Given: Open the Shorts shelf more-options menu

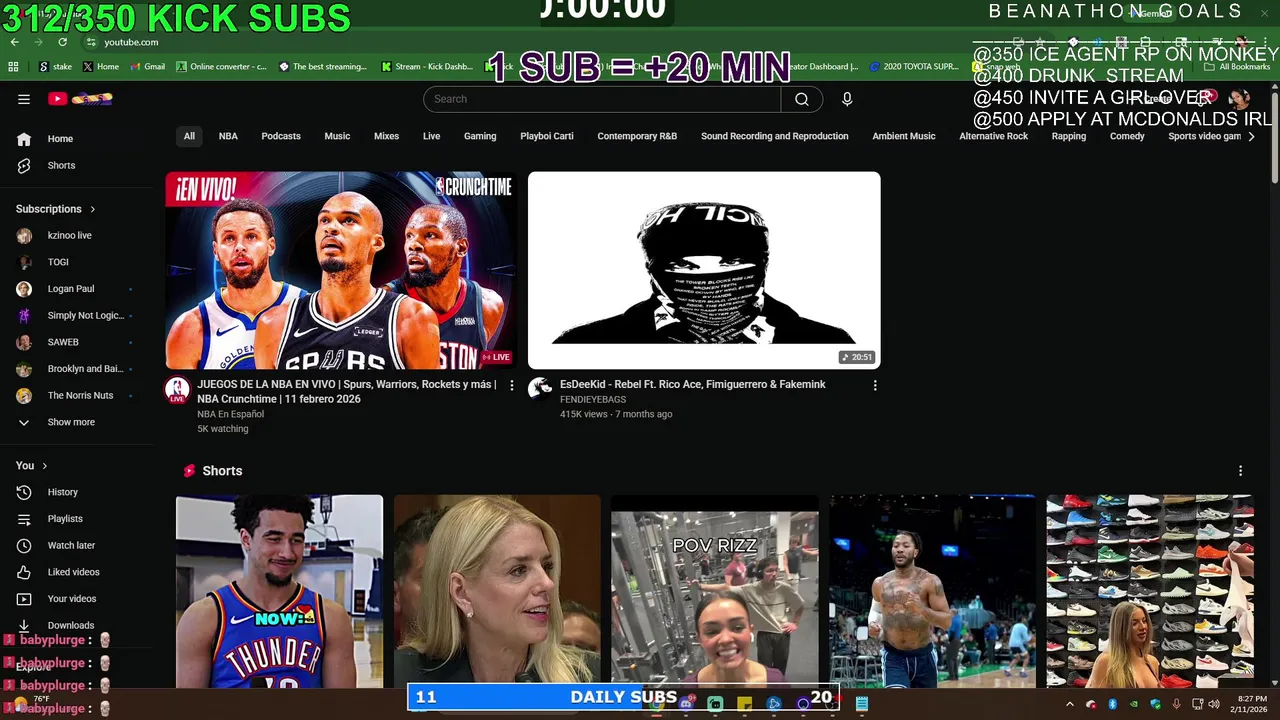Looking at the screenshot, I should click(1240, 471).
